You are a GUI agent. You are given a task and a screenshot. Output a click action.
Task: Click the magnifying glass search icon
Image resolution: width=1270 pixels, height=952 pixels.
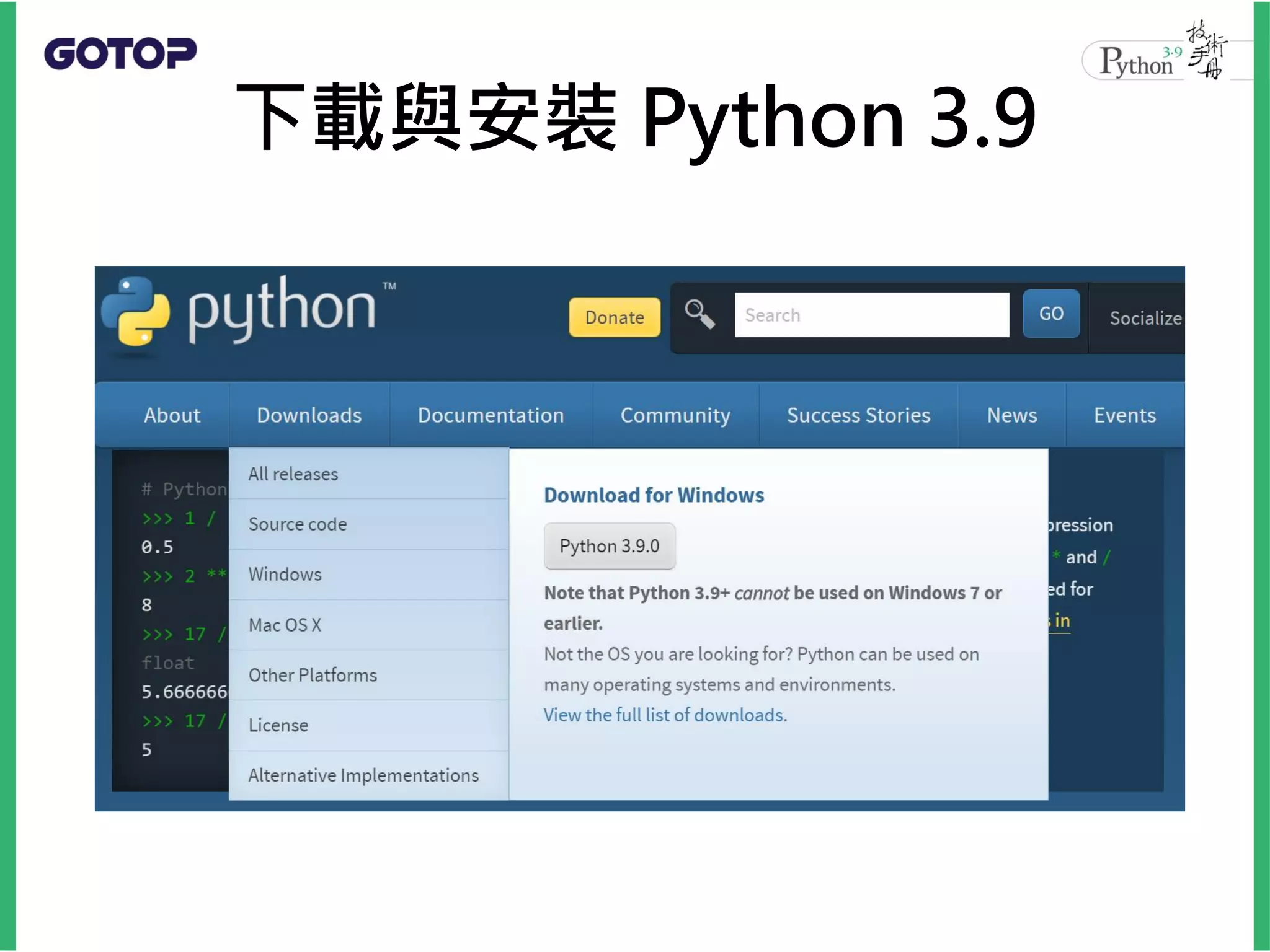(x=699, y=315)
